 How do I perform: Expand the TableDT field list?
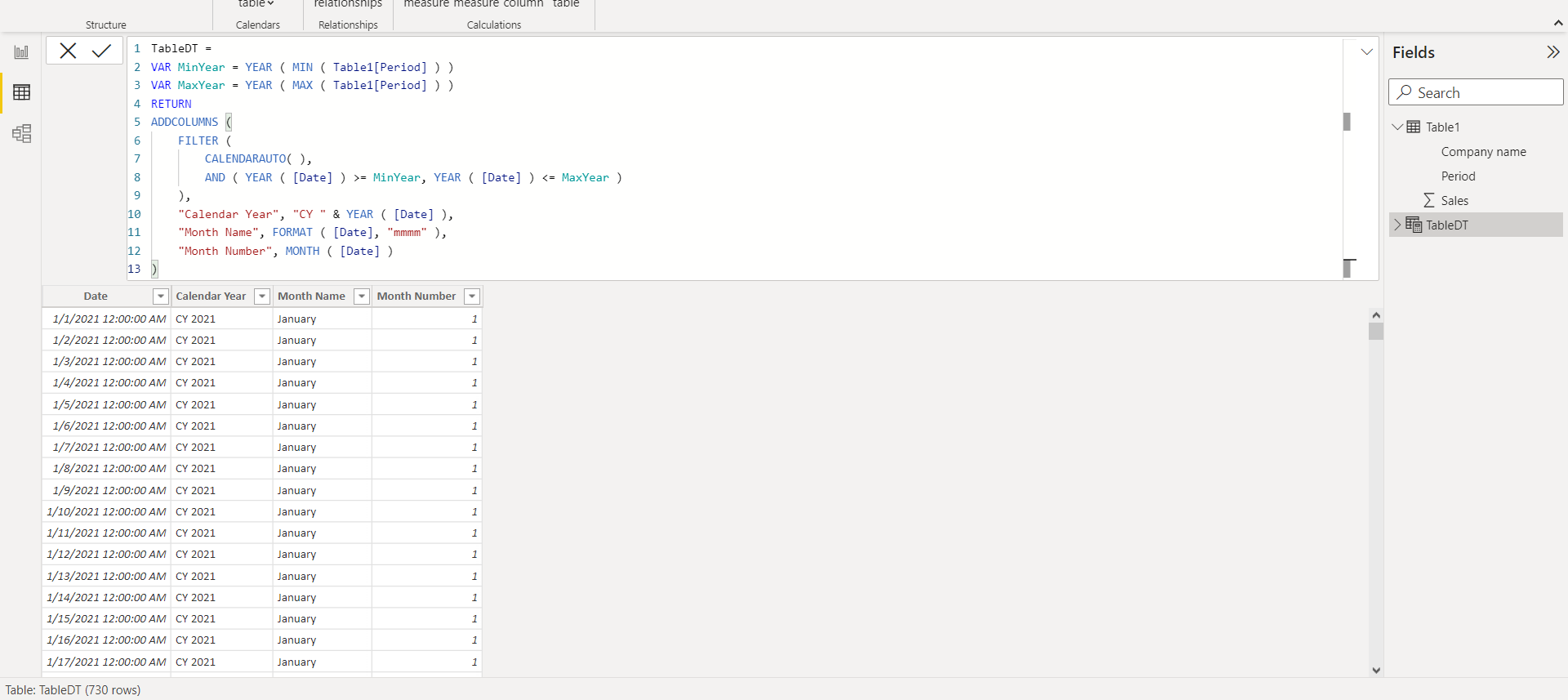[1397, 225]
